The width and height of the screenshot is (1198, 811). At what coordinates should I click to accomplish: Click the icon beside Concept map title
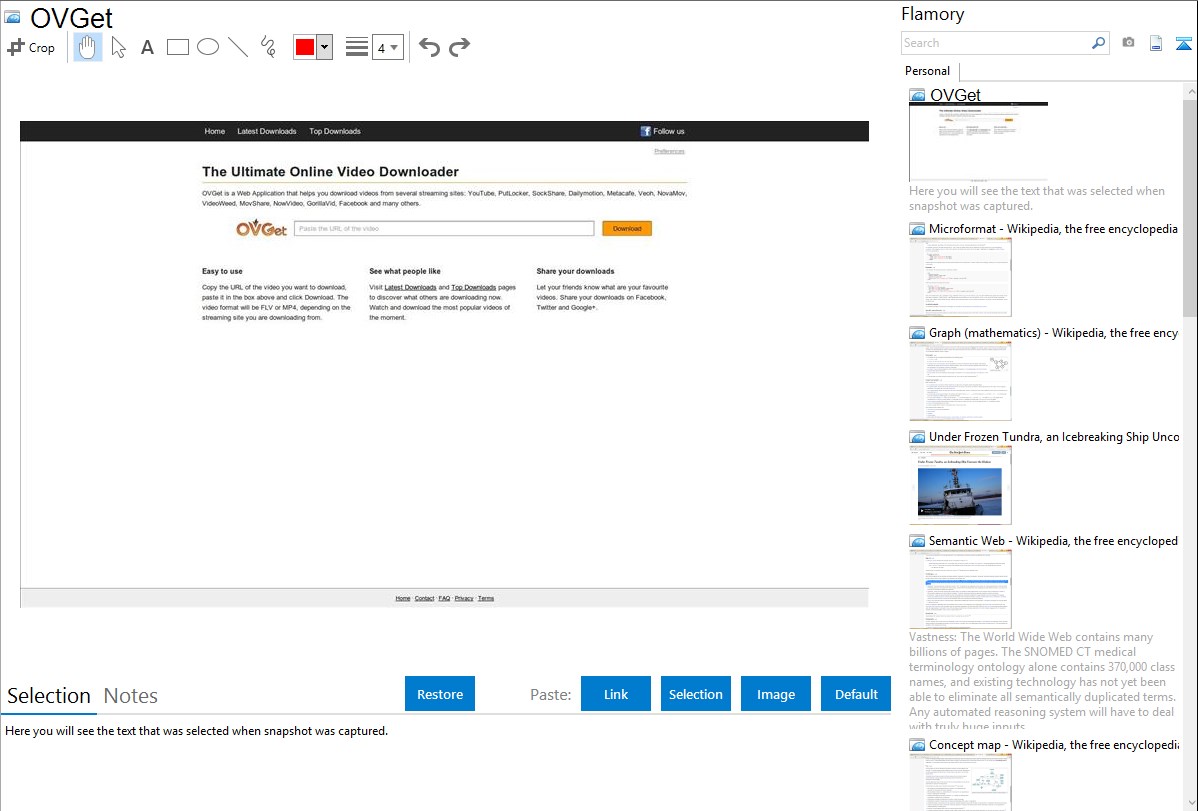coord(917,745)
